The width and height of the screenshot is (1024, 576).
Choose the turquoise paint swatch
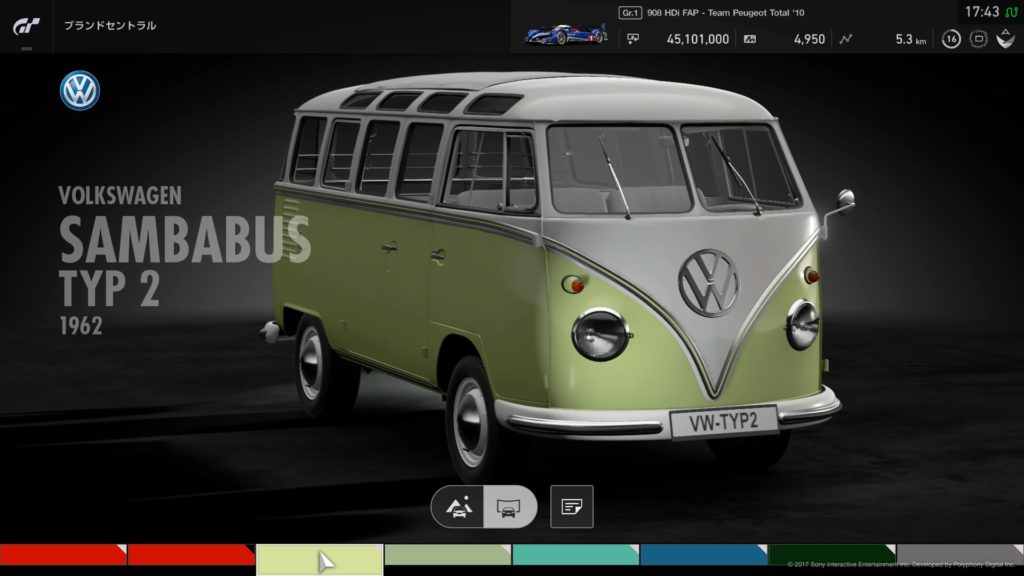pyautogui.click(x=576, y=554)
